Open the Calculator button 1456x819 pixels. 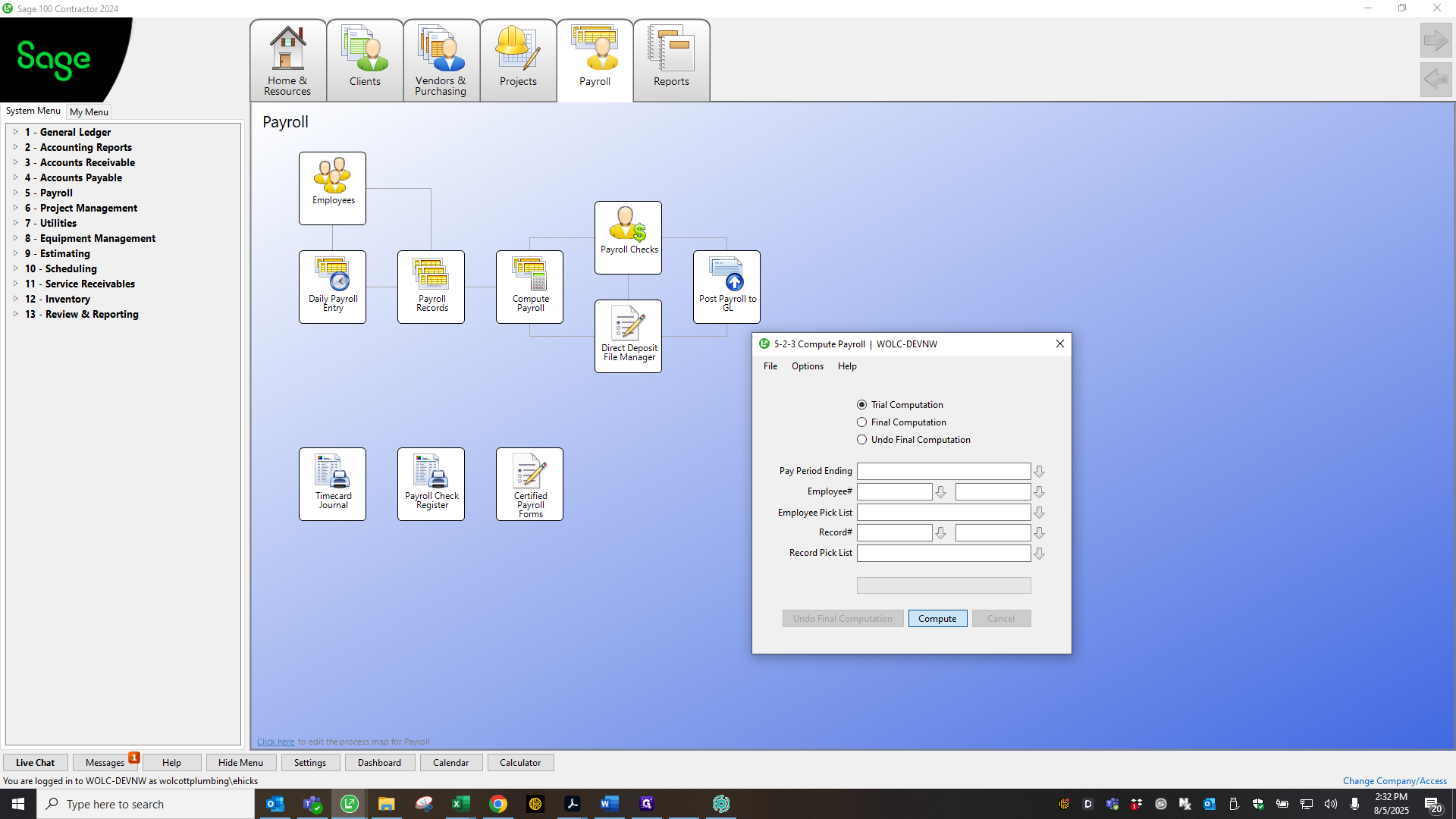coord(520,763)
